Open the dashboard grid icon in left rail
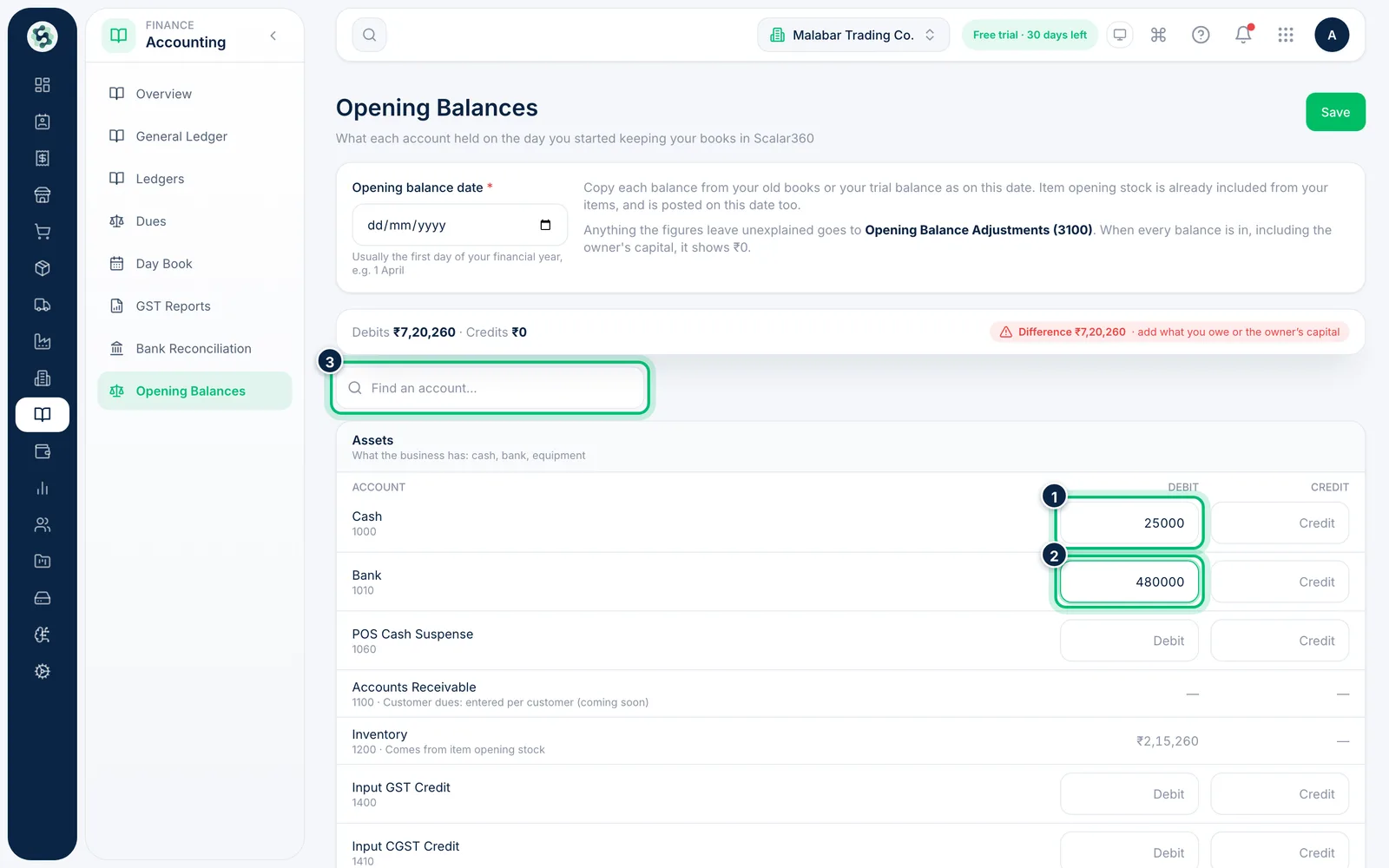 42,85
